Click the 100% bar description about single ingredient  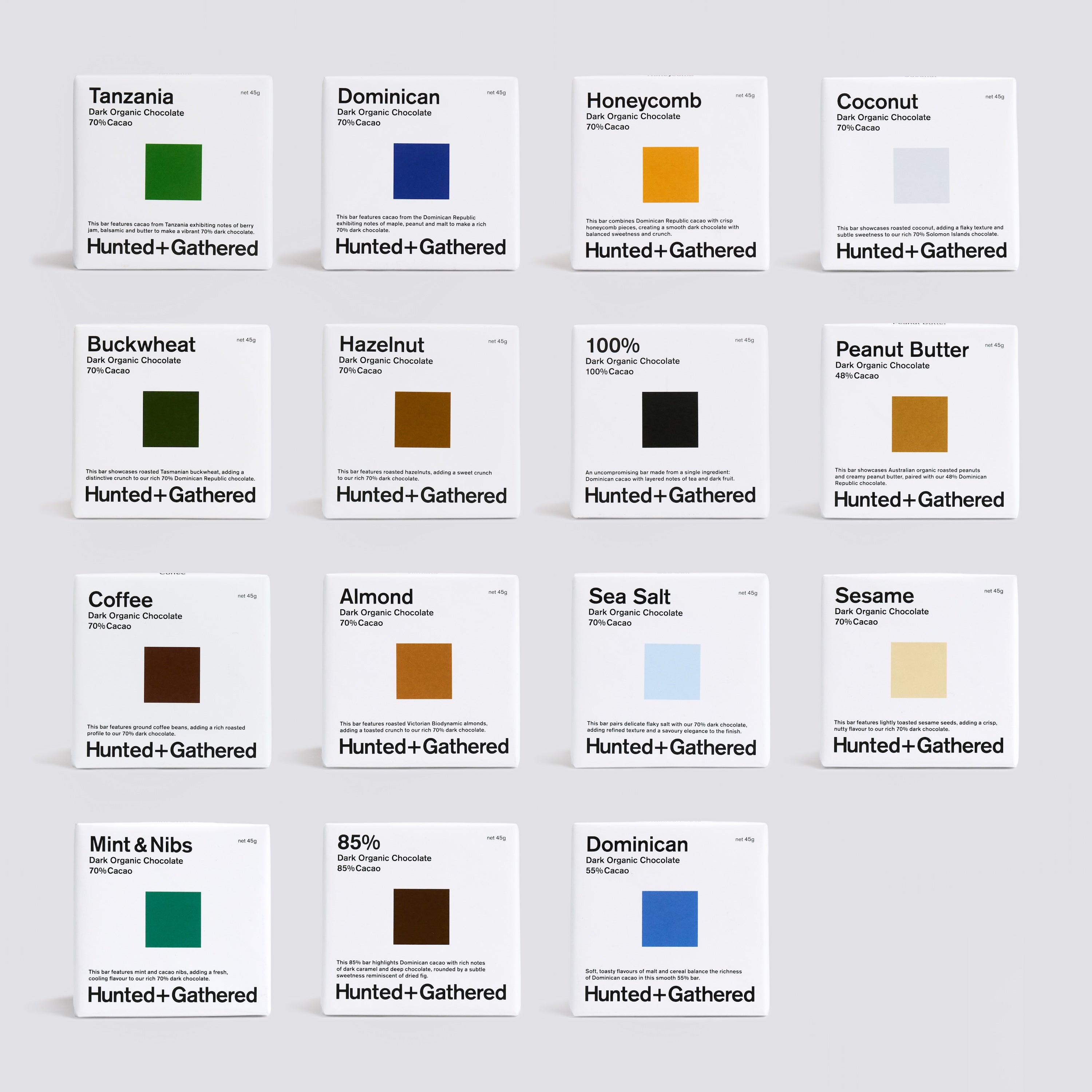660,475
